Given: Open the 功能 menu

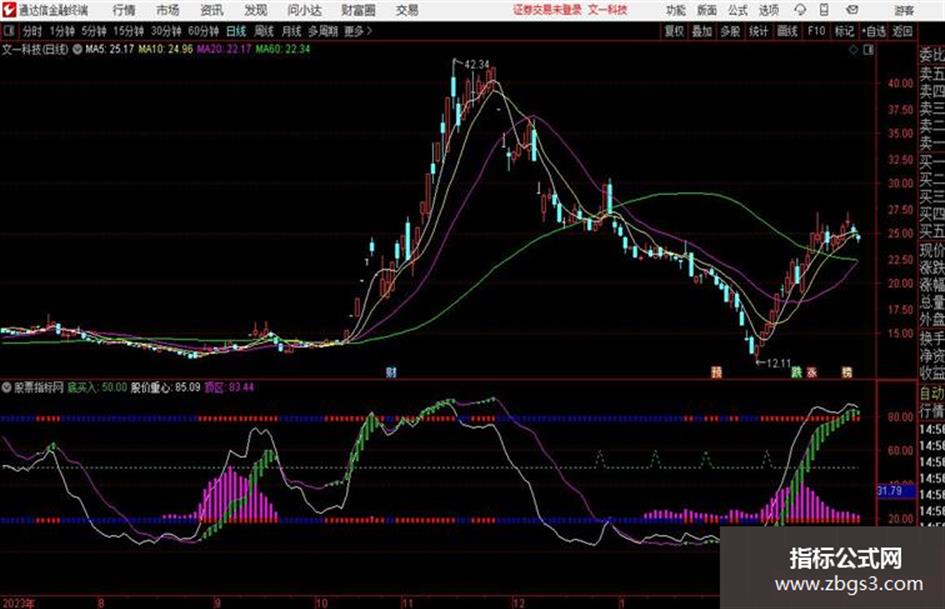Looking at the screenshot, I should pyautogui.click(x=676, y=10).
